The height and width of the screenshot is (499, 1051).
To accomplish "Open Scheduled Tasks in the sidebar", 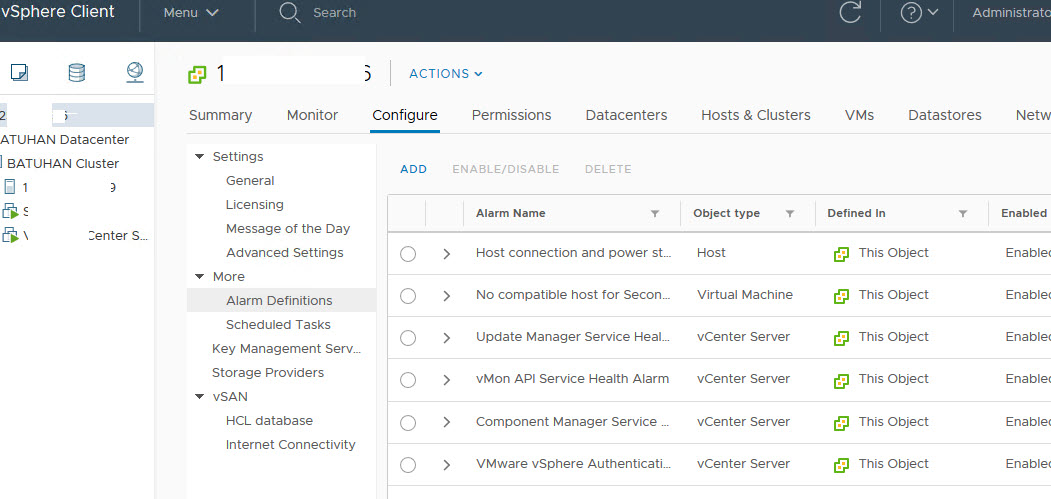I will click(x=278, y=325).
